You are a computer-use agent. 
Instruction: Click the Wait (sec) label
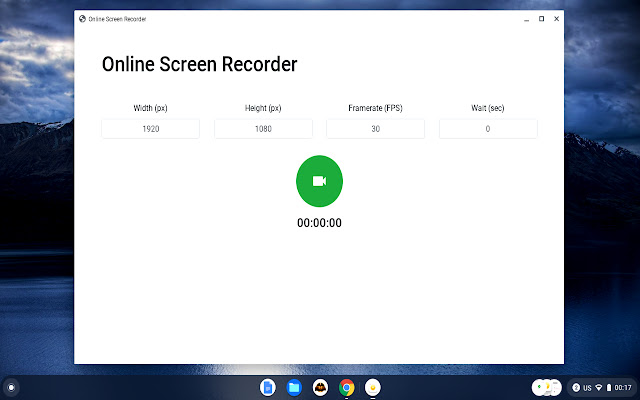click(488, 108)
